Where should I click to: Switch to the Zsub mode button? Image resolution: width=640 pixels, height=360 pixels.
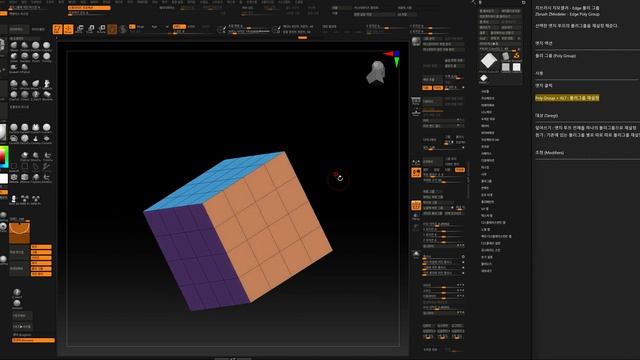[x=191, y=27]
